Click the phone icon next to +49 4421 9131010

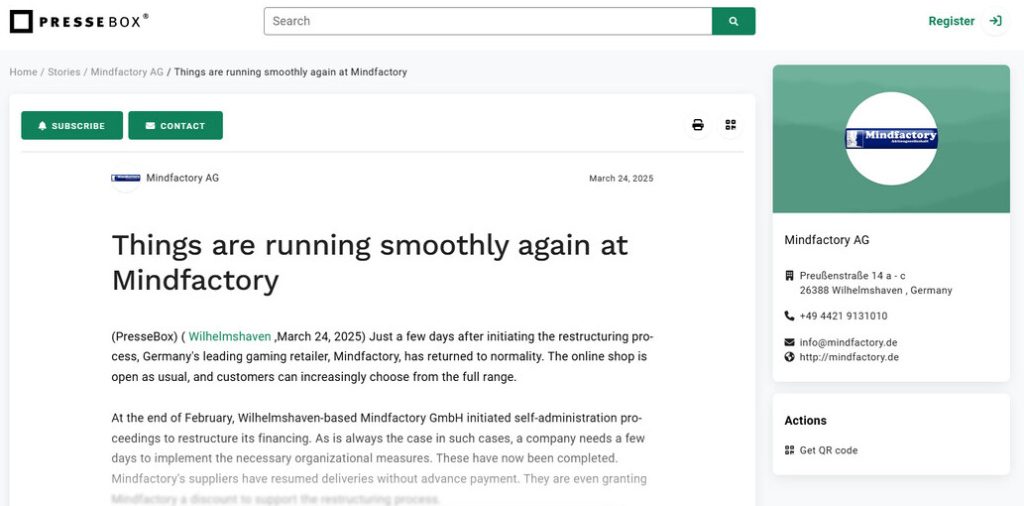(x=789, y=316)
